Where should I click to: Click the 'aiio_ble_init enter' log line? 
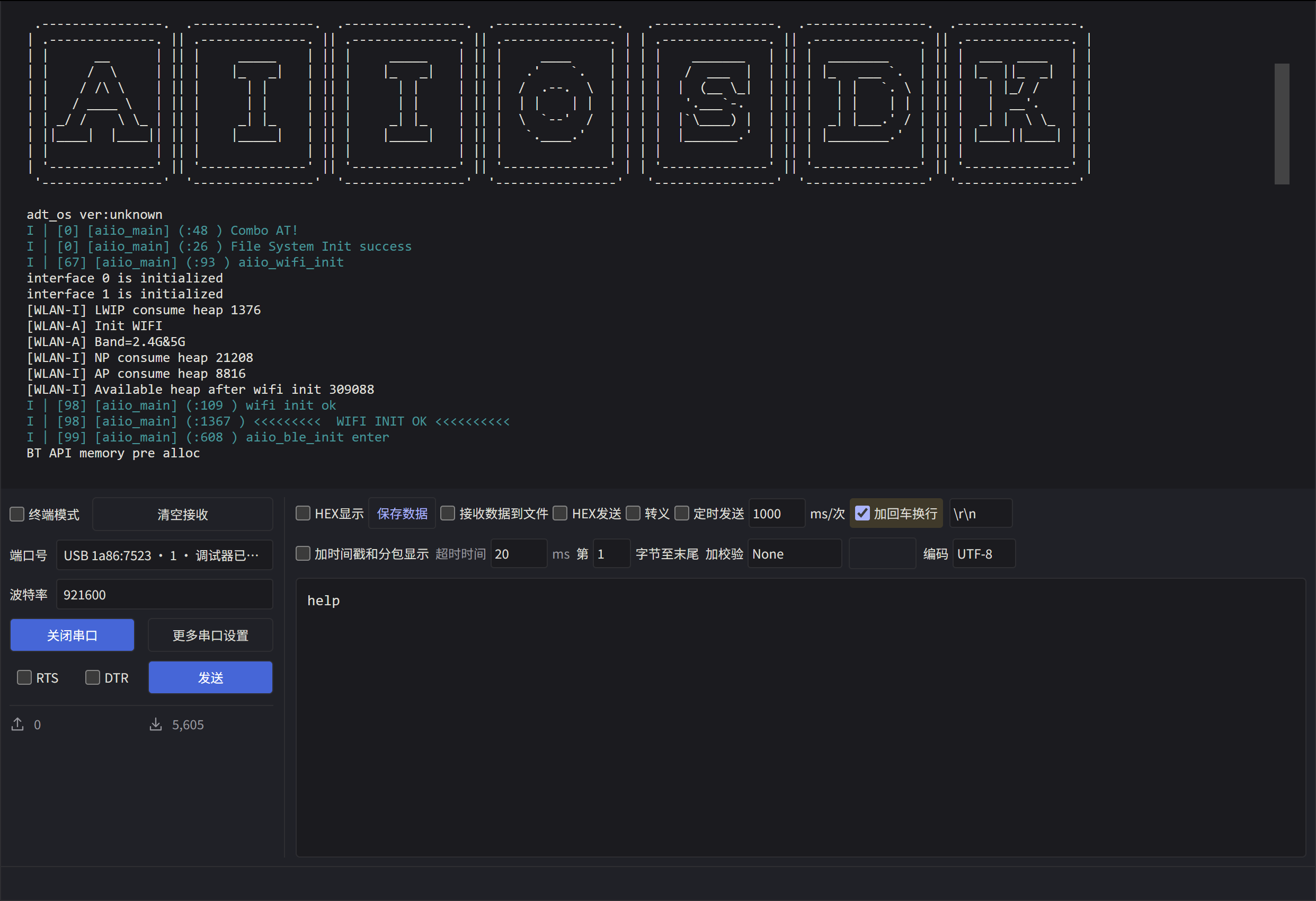pos(208,437)
